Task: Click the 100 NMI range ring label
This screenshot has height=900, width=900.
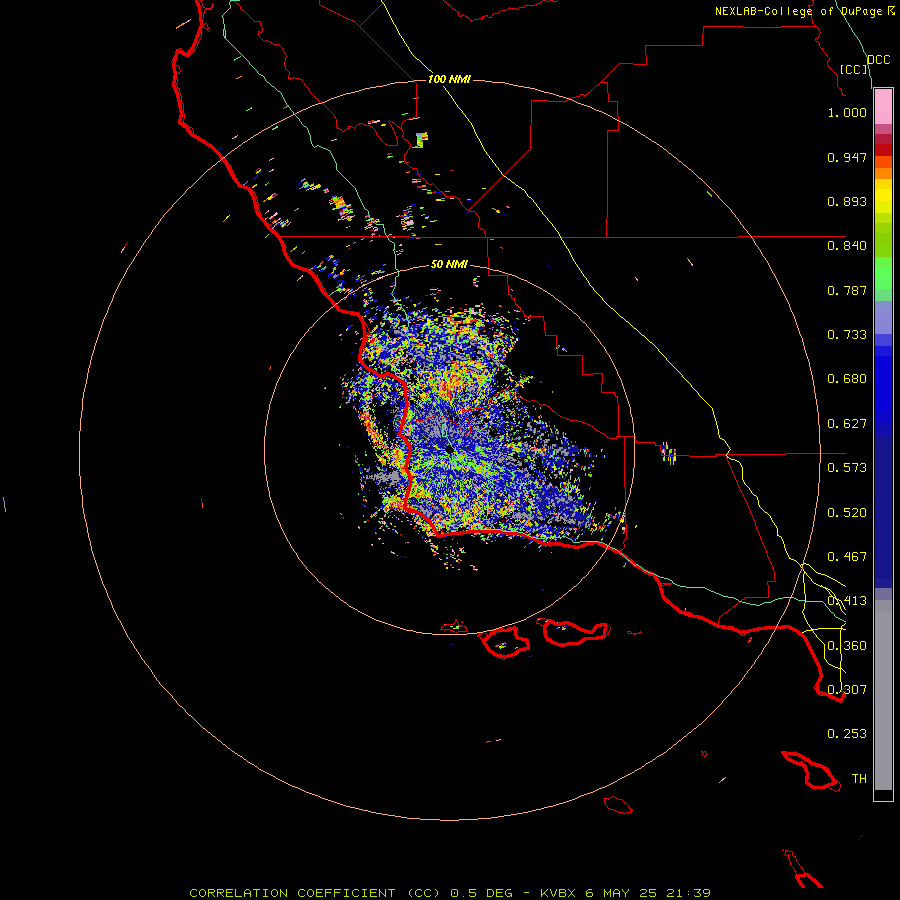Action: coord(449,79)
